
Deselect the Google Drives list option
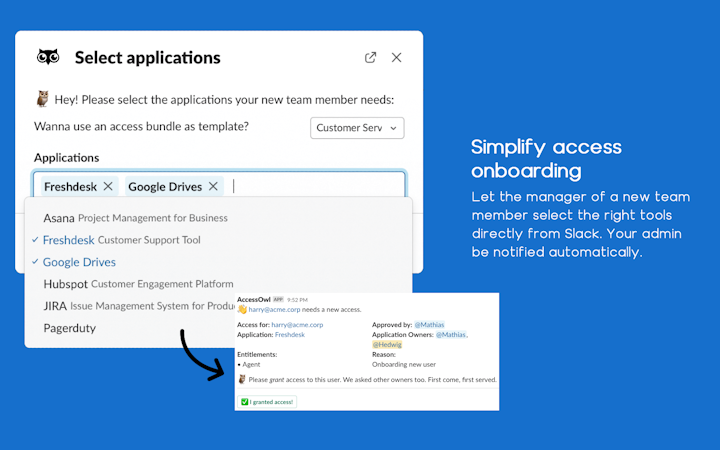point(219,262)
